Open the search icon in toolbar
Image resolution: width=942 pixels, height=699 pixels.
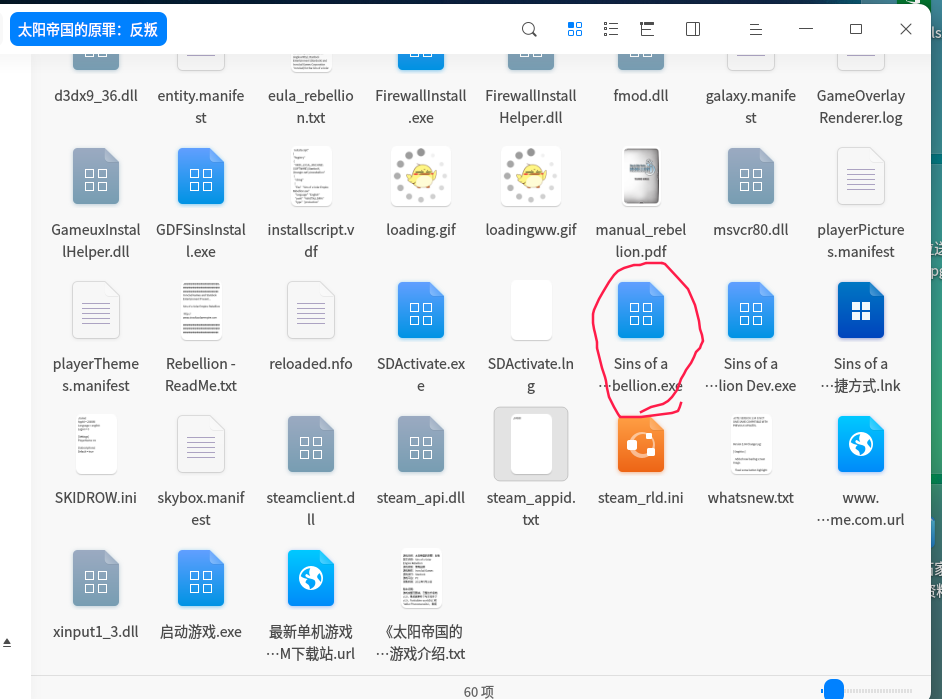click(529, 29)
